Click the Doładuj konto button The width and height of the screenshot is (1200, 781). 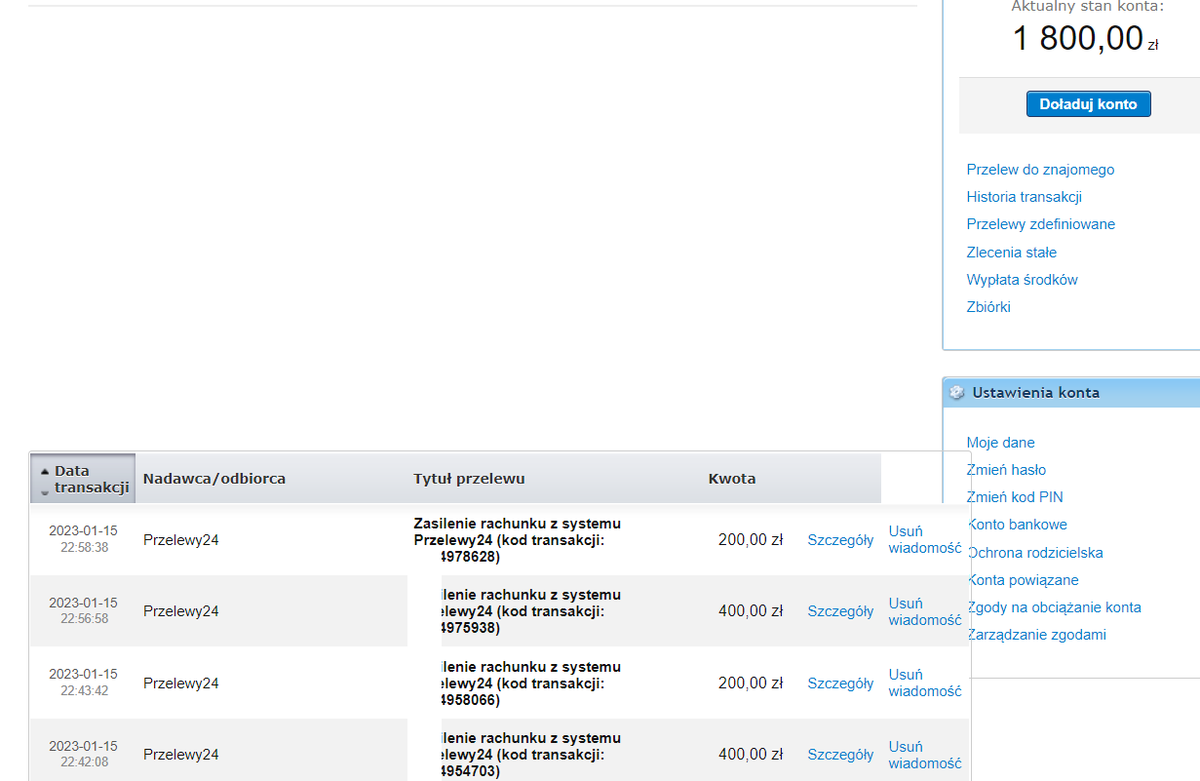1088,104
